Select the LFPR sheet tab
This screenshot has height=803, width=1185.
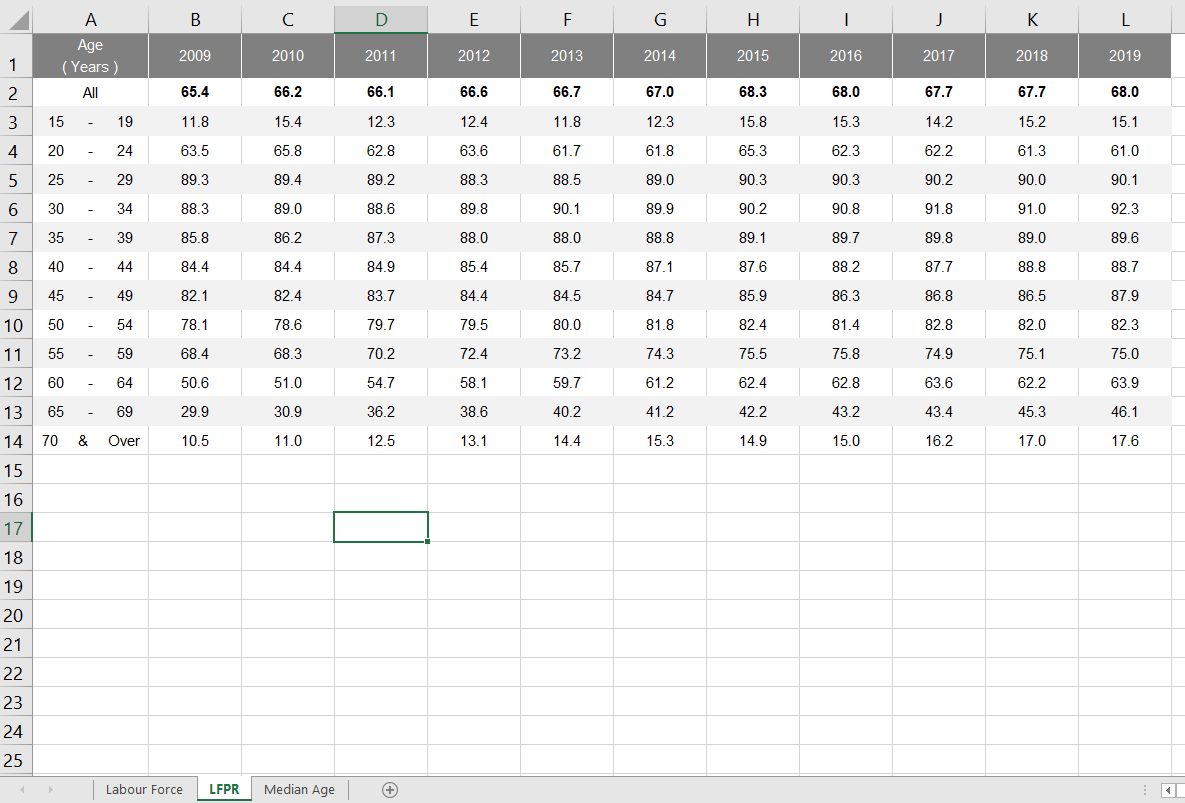click(224, 790)
